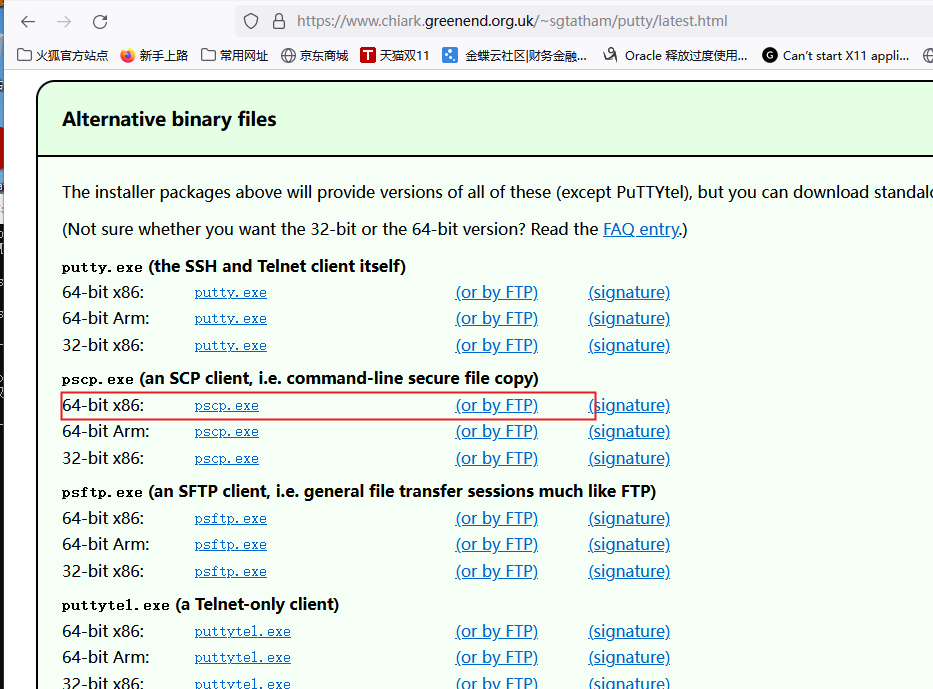Reload the current page
933x689 pixels.
tap(99, 21)
